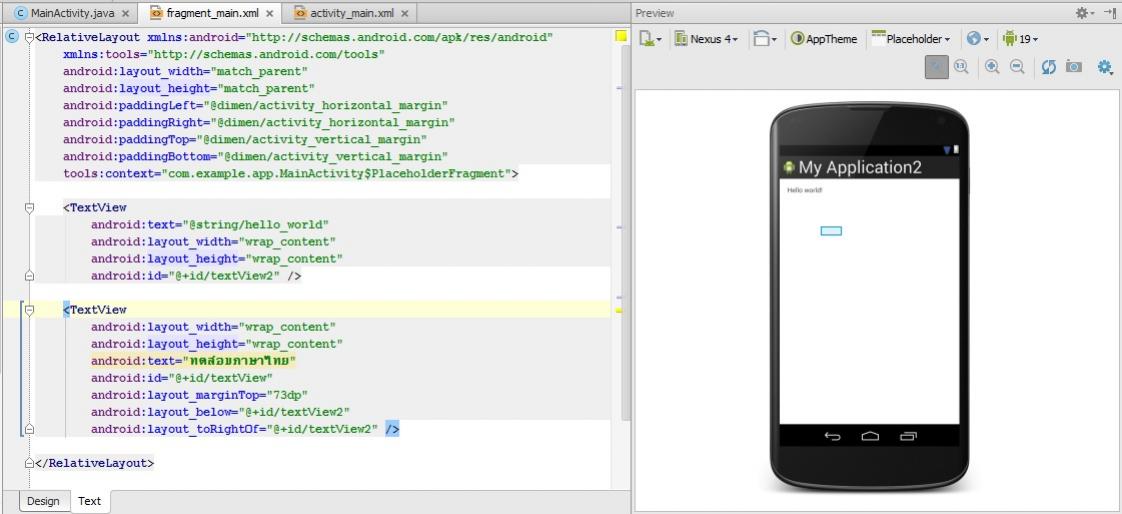Select the Text tab at the bottom

point(89,501)
